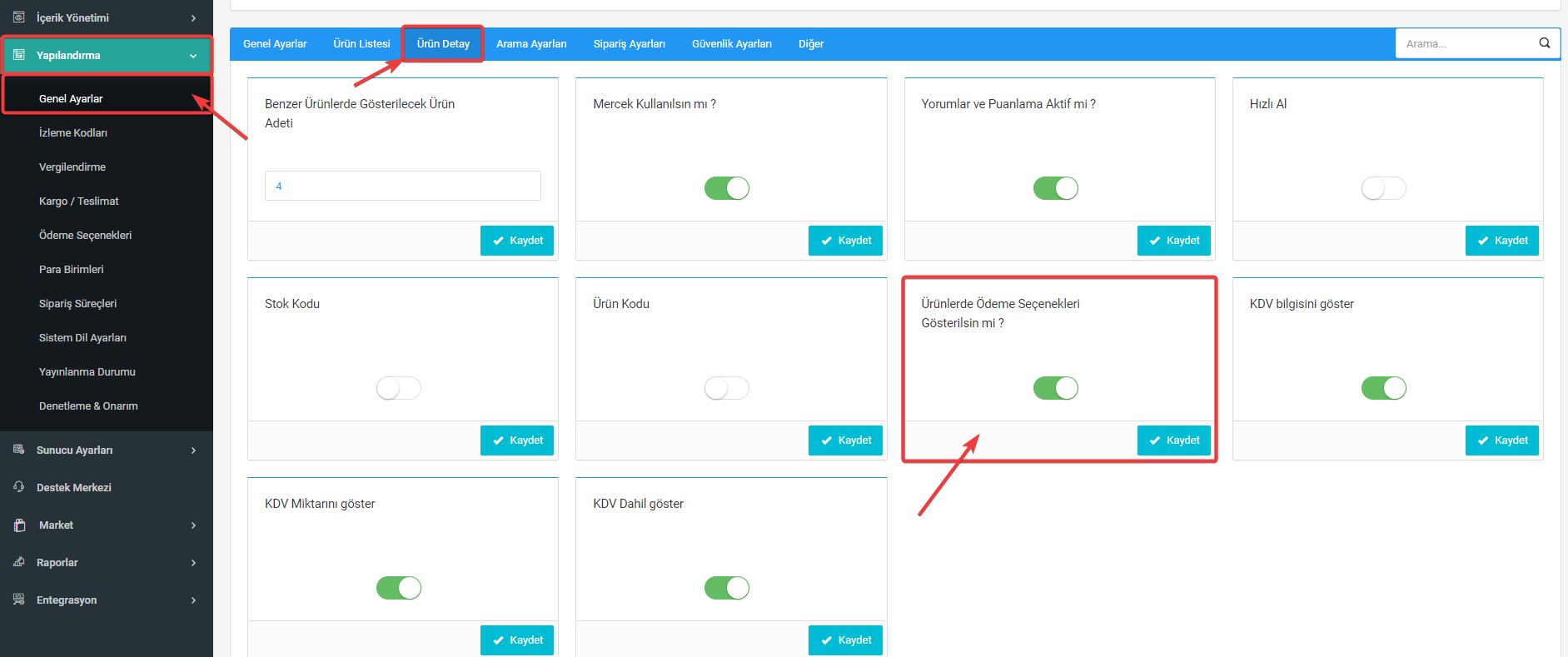This screenshot has width=1568, height=657.
Task: Click the Sunucu Ayarları server icon
Action: 18,450
